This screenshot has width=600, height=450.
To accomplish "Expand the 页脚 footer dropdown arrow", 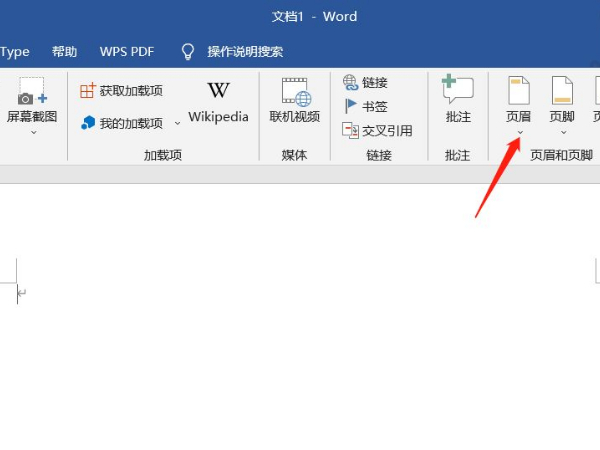I will 562,132.
